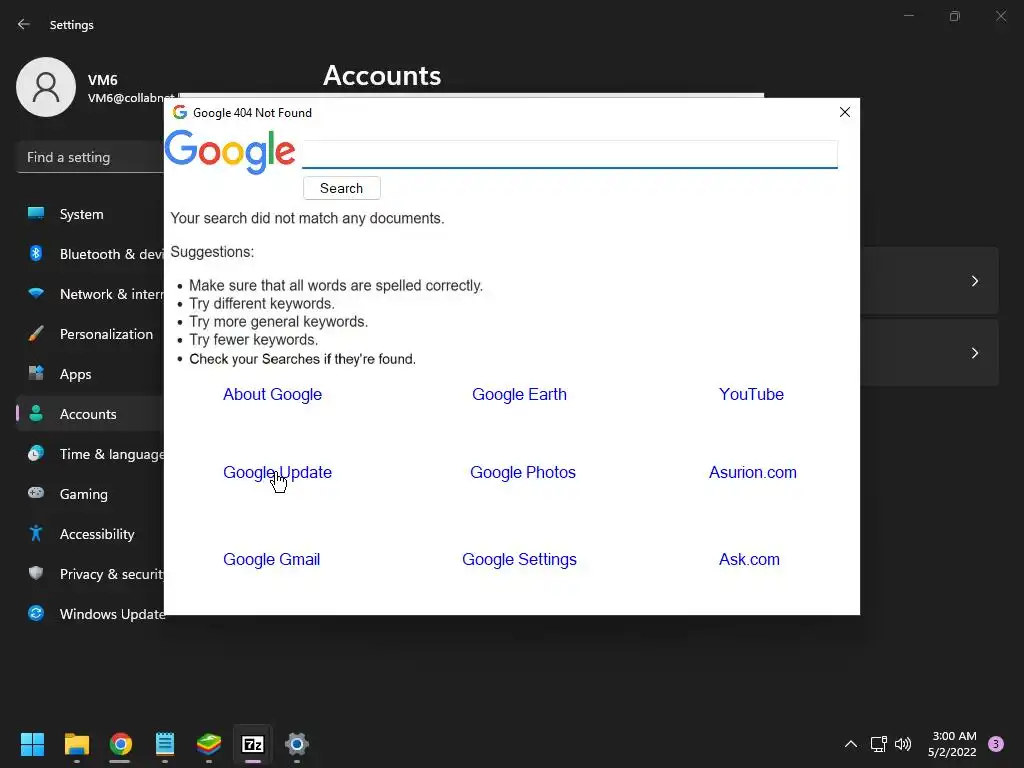Image resolution: width=1024 pixels, height=768 pixels.
Task: Select Accounts in Settings sidebar
Action: point(90,414)
